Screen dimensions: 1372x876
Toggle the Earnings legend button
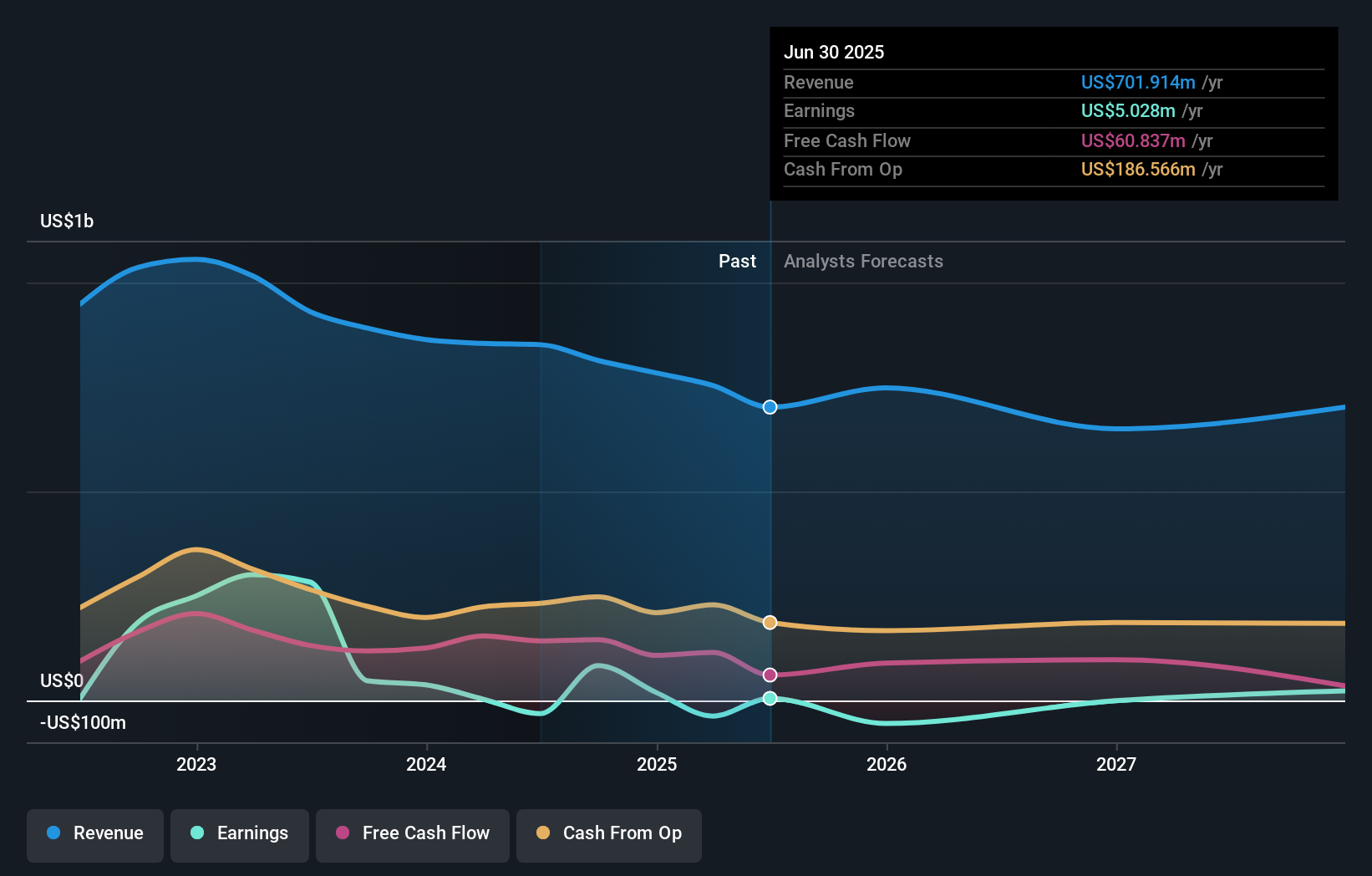pos(240,835)
